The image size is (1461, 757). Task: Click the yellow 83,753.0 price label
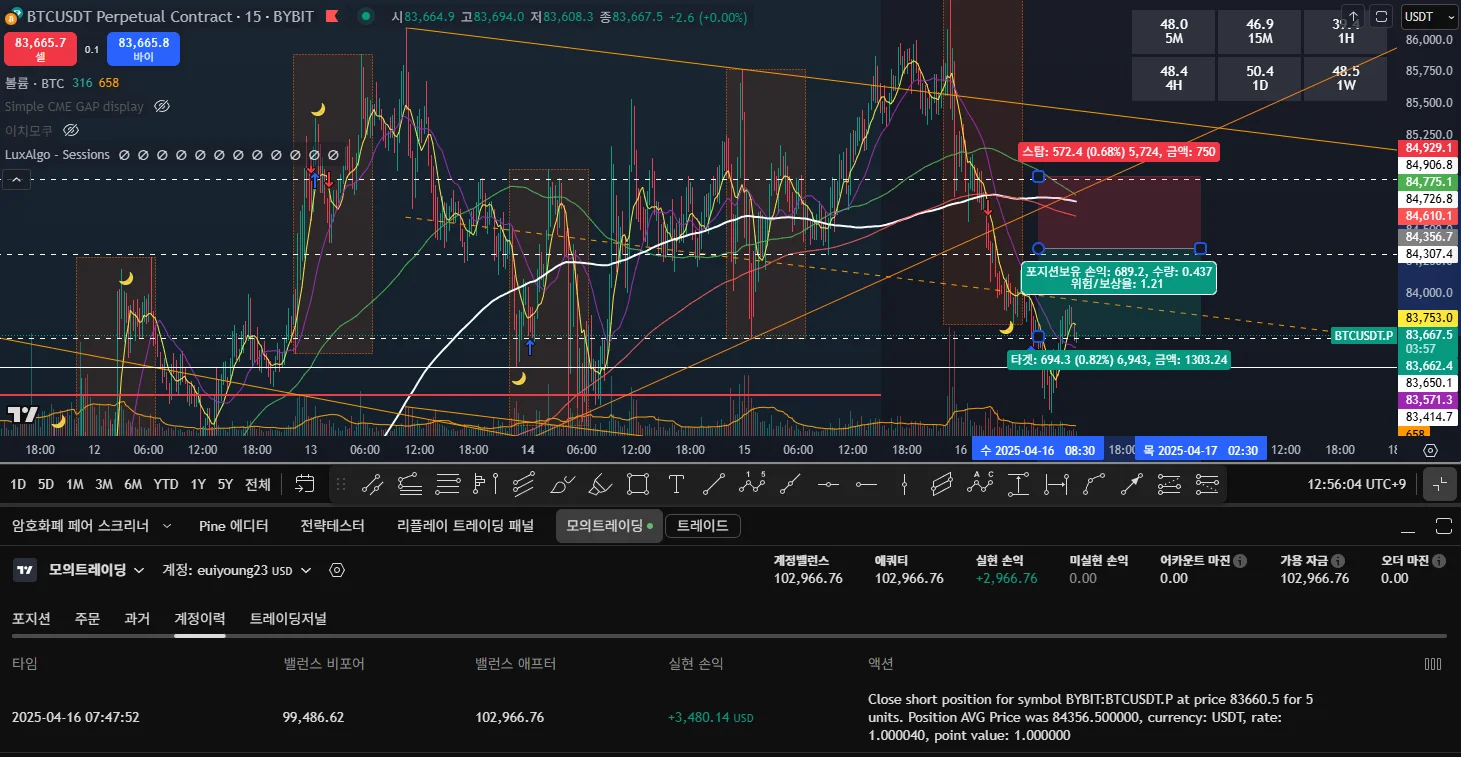click(x=1429, y=317)
